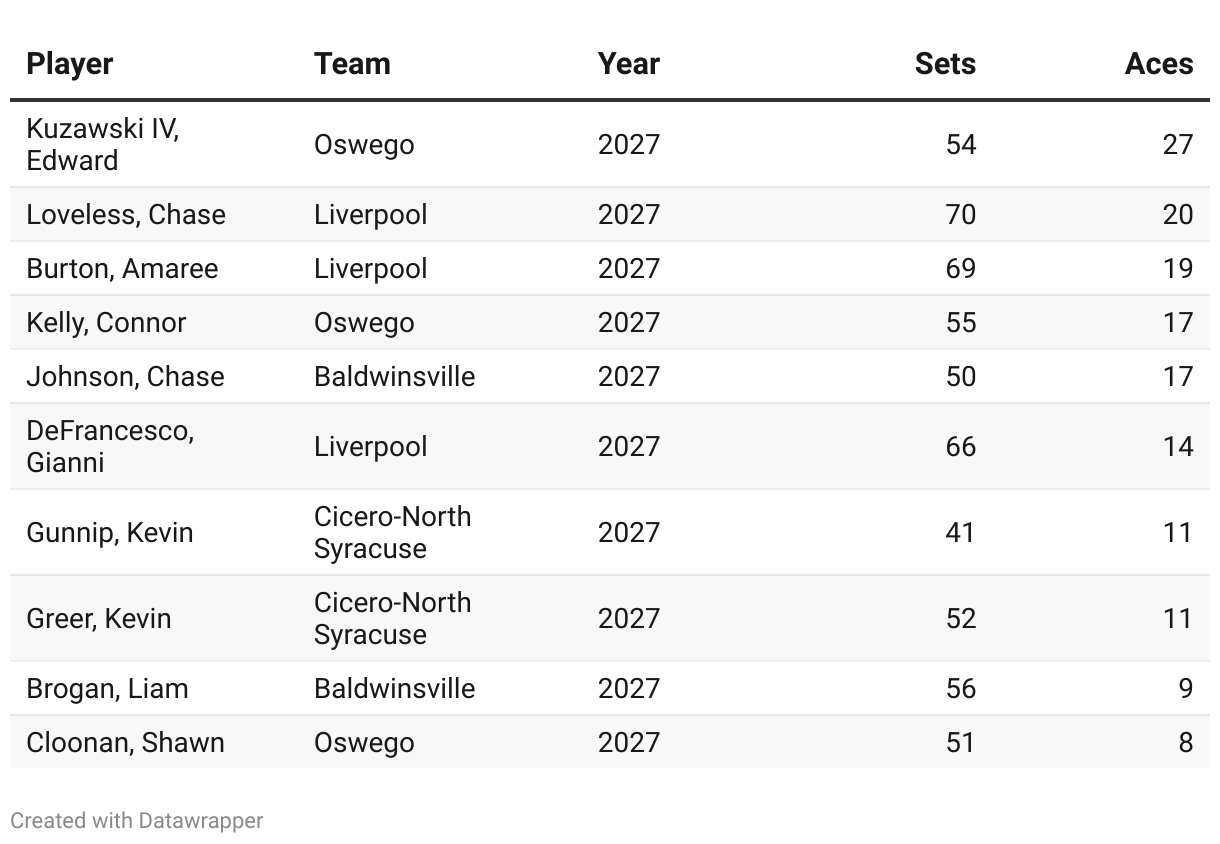This screenshot has width=1220, height=844.
Task: Click Kelly, Connor in the table
Action: 106,323
